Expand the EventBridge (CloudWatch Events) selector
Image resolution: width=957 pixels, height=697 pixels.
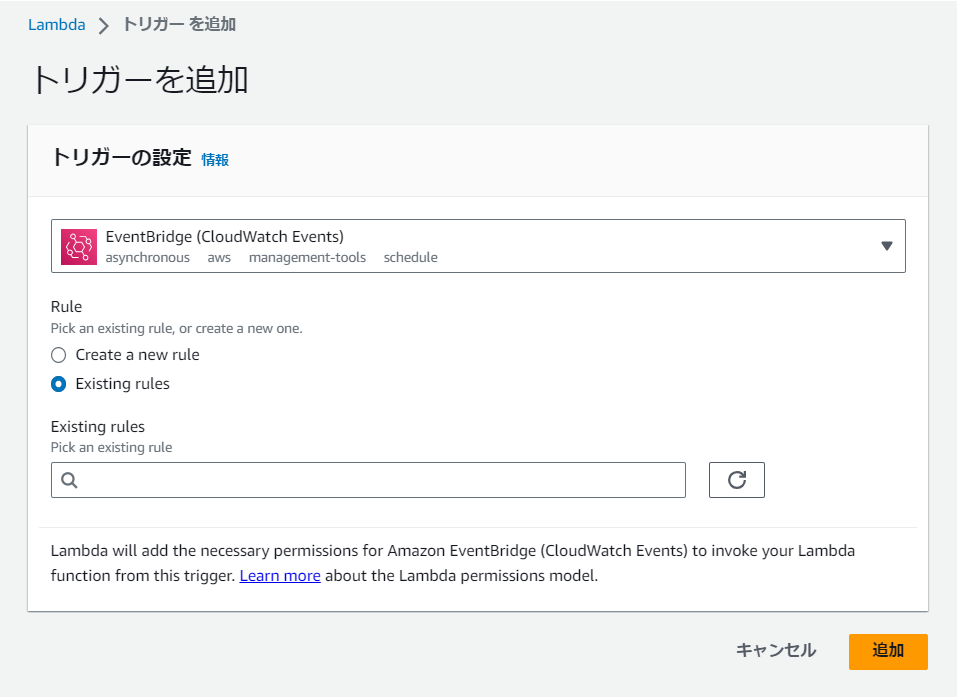[x=478, y=246]
